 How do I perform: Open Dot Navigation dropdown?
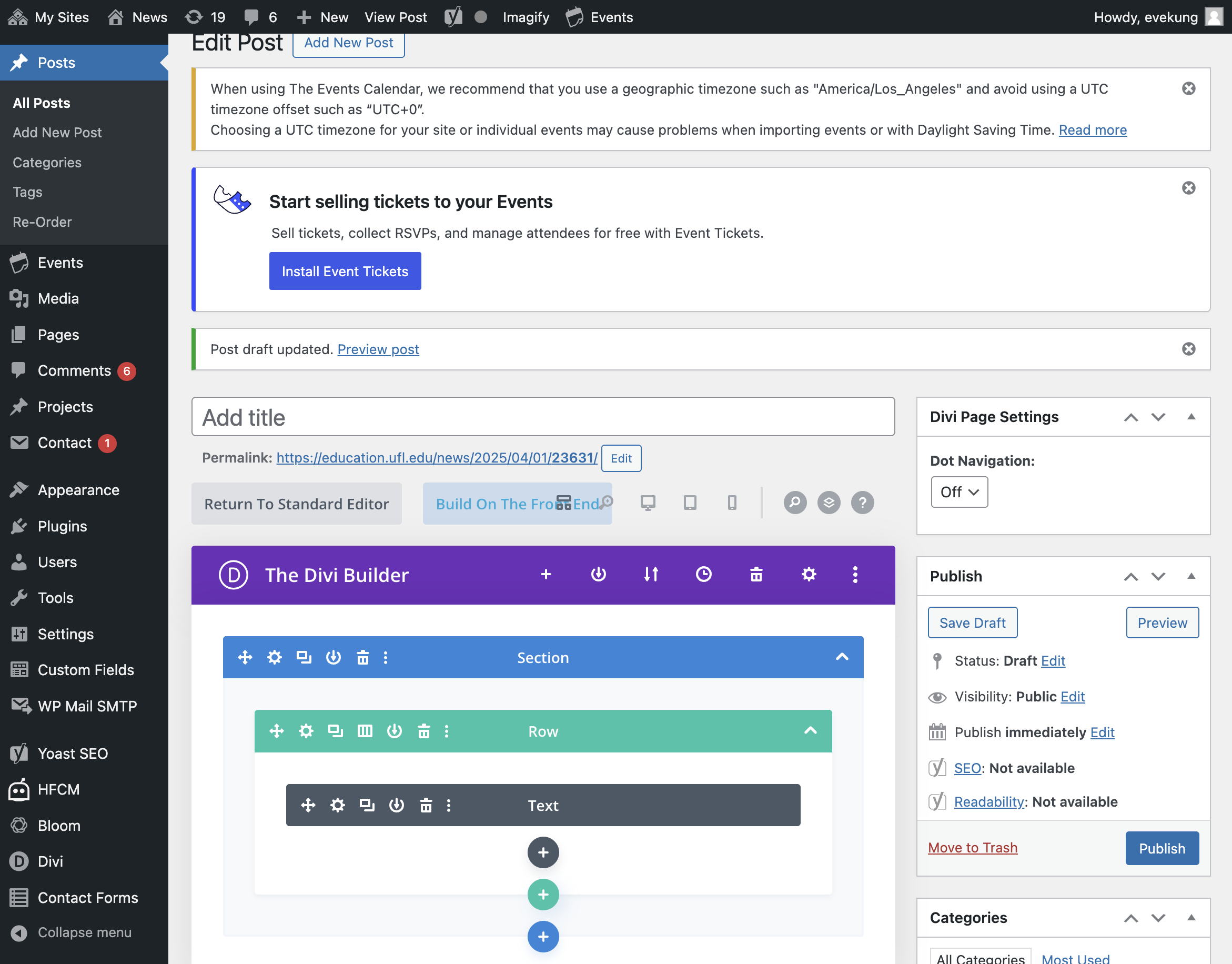pyautogui.click(x=959, y=492)
